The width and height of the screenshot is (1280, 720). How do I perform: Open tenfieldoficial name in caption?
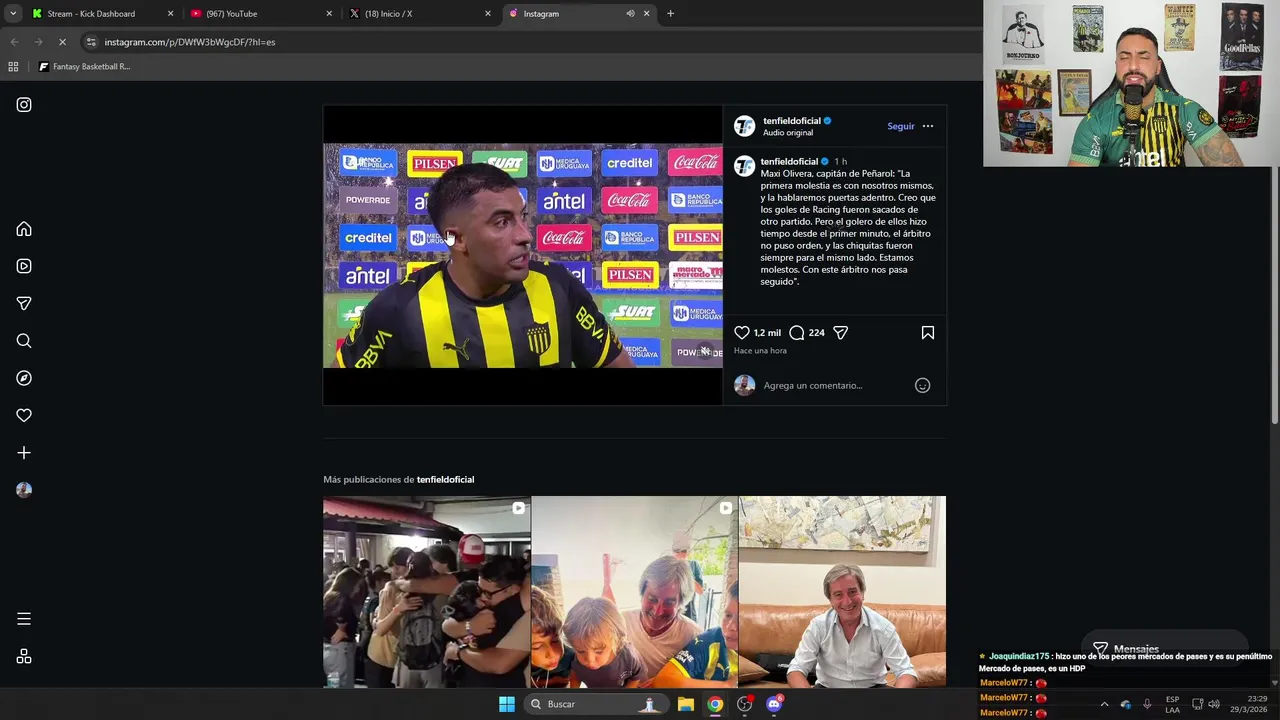789,161
